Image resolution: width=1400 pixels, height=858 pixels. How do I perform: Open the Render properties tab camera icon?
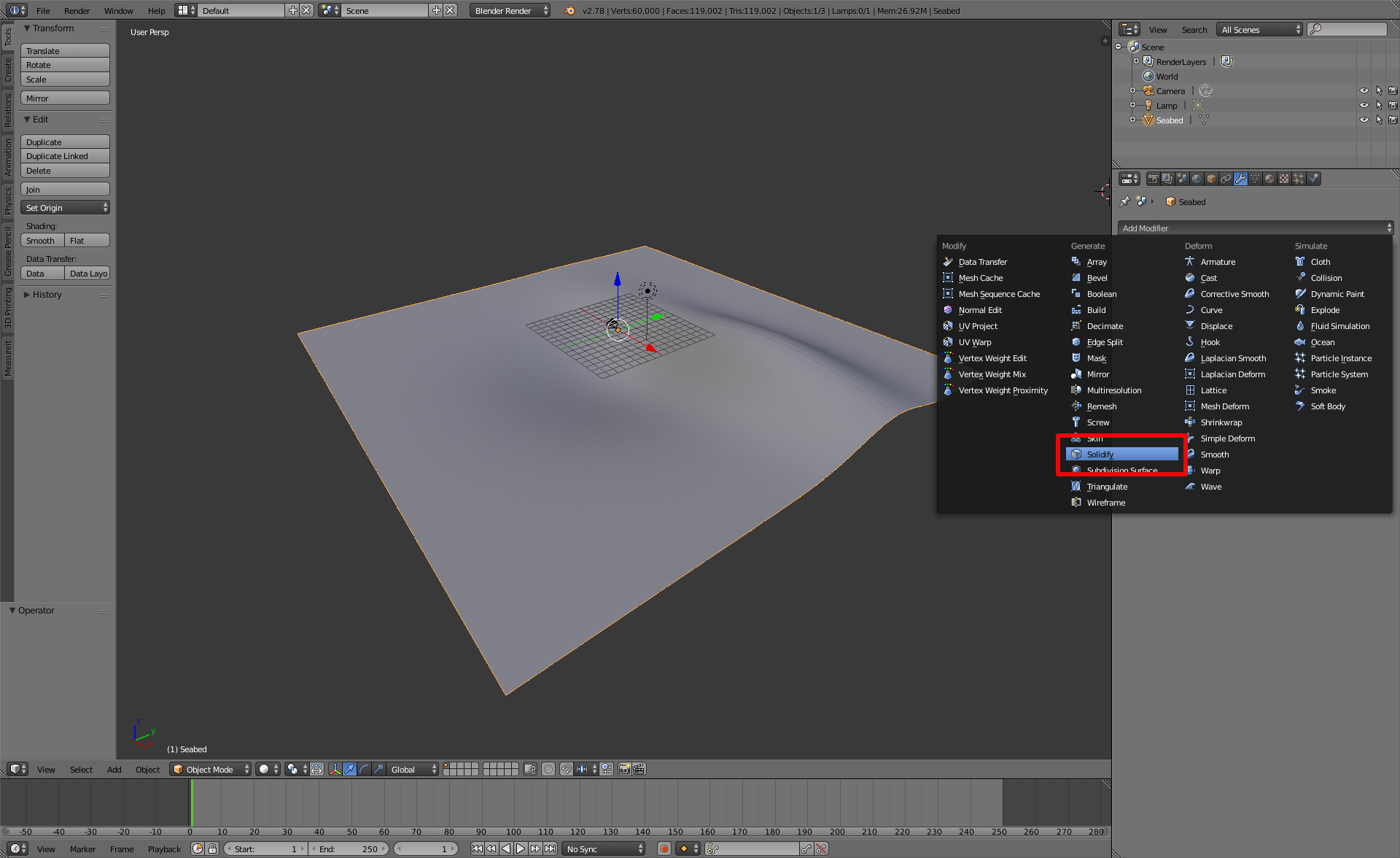coord(1154,179)
